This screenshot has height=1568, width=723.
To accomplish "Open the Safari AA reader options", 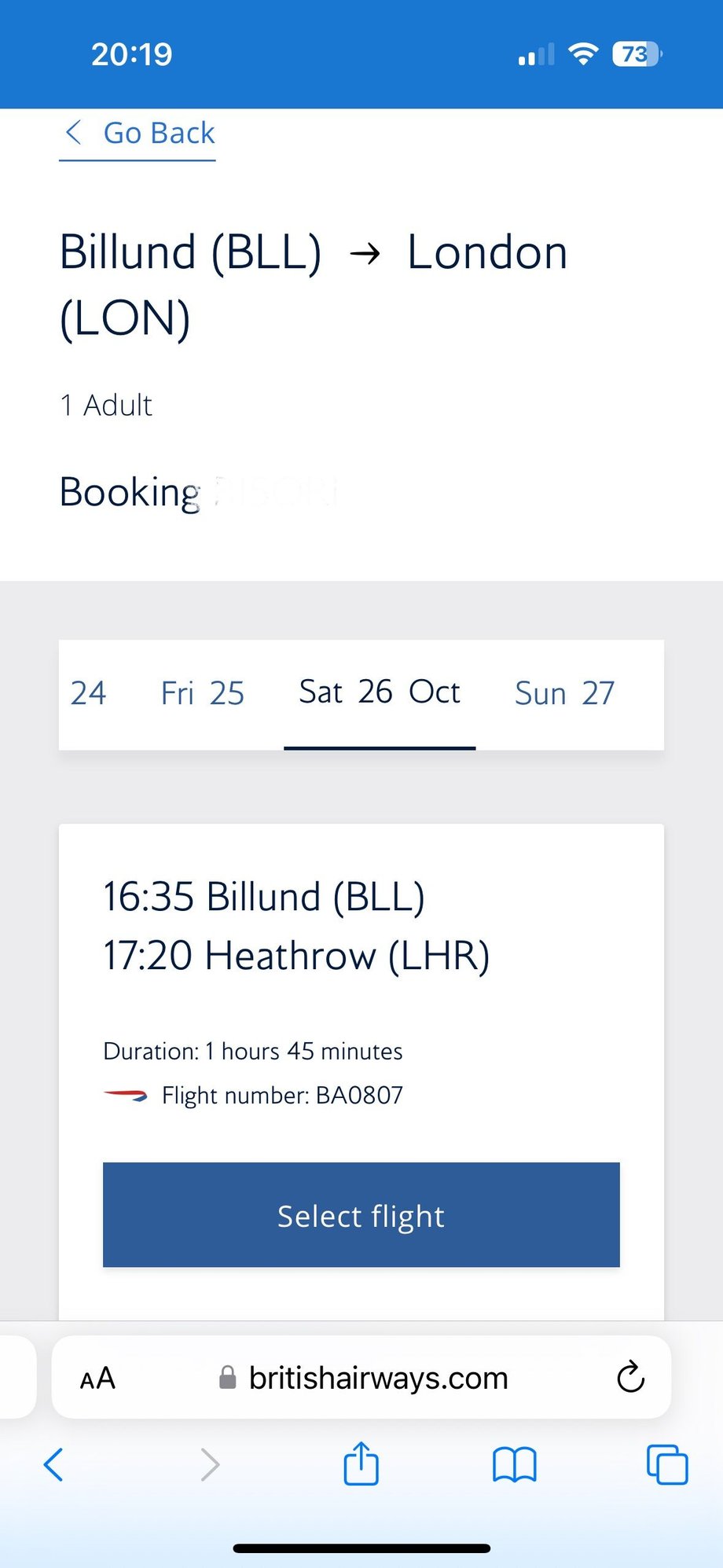I will [97, 1378].
